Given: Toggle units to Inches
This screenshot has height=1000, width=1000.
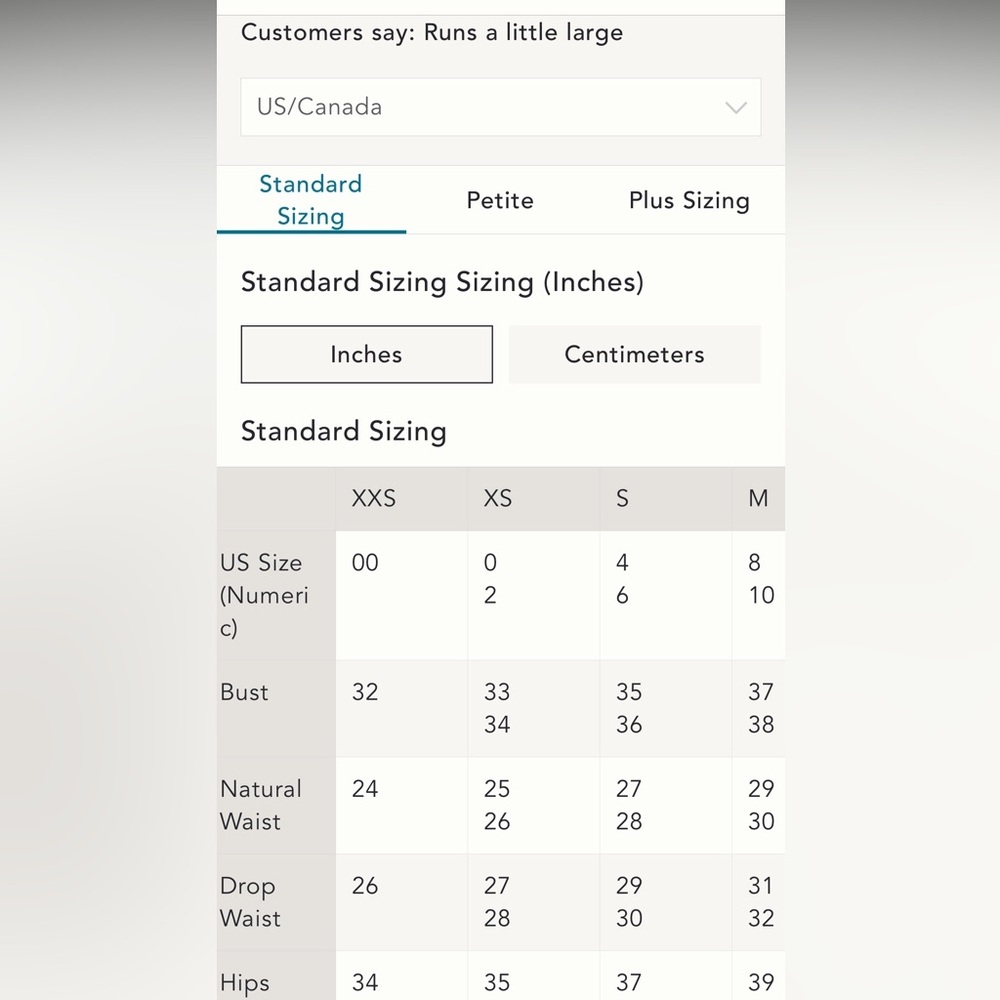Looking at the screenshot, I should (x=367, y=355).
